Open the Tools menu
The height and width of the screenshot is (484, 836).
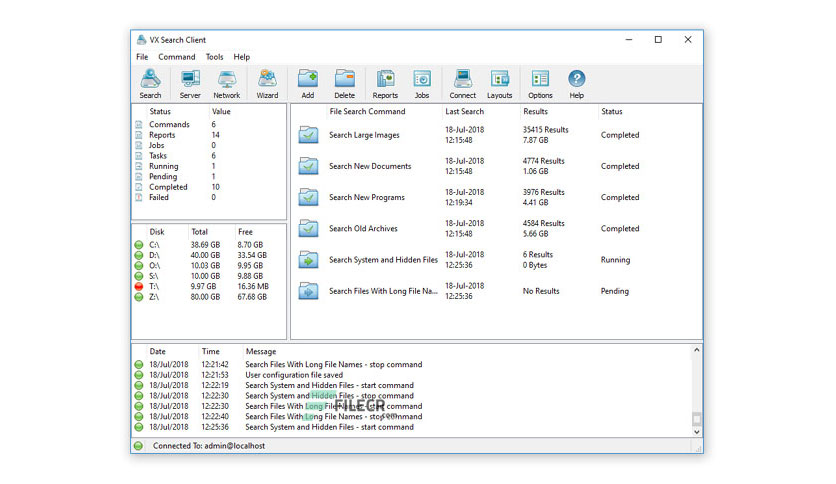[214, 57]
